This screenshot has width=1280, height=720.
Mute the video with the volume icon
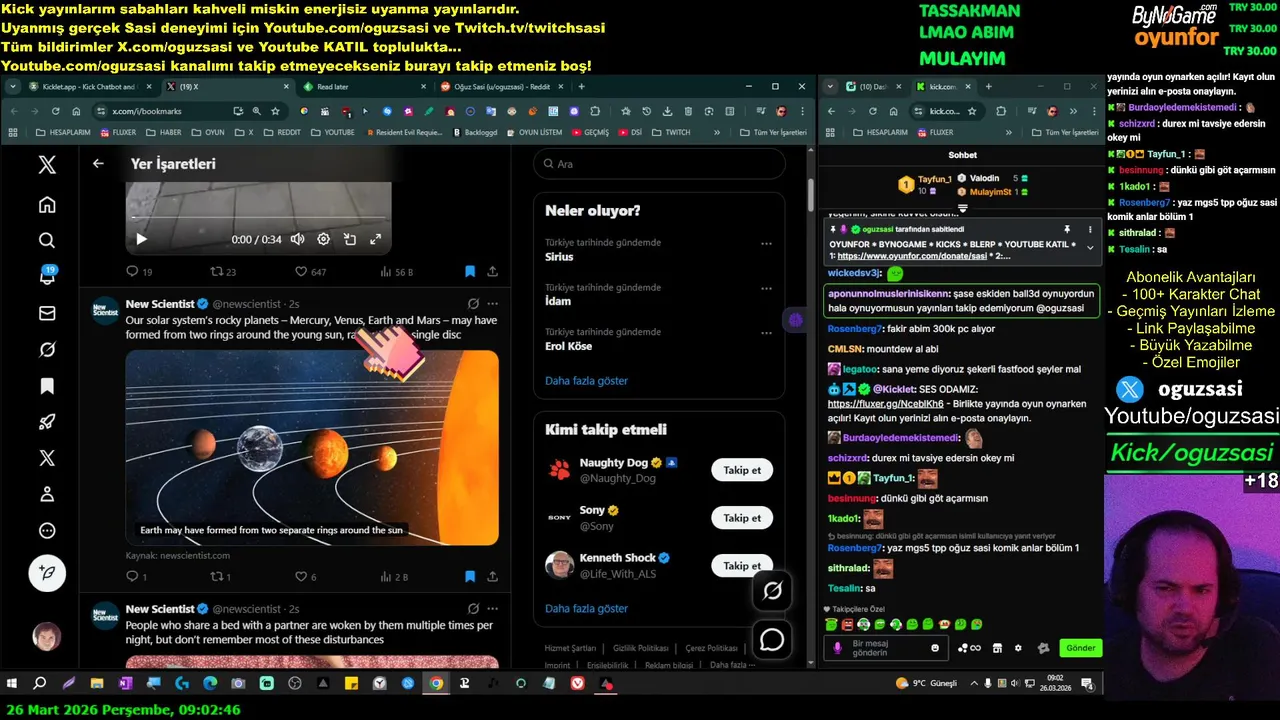point(297,239)
